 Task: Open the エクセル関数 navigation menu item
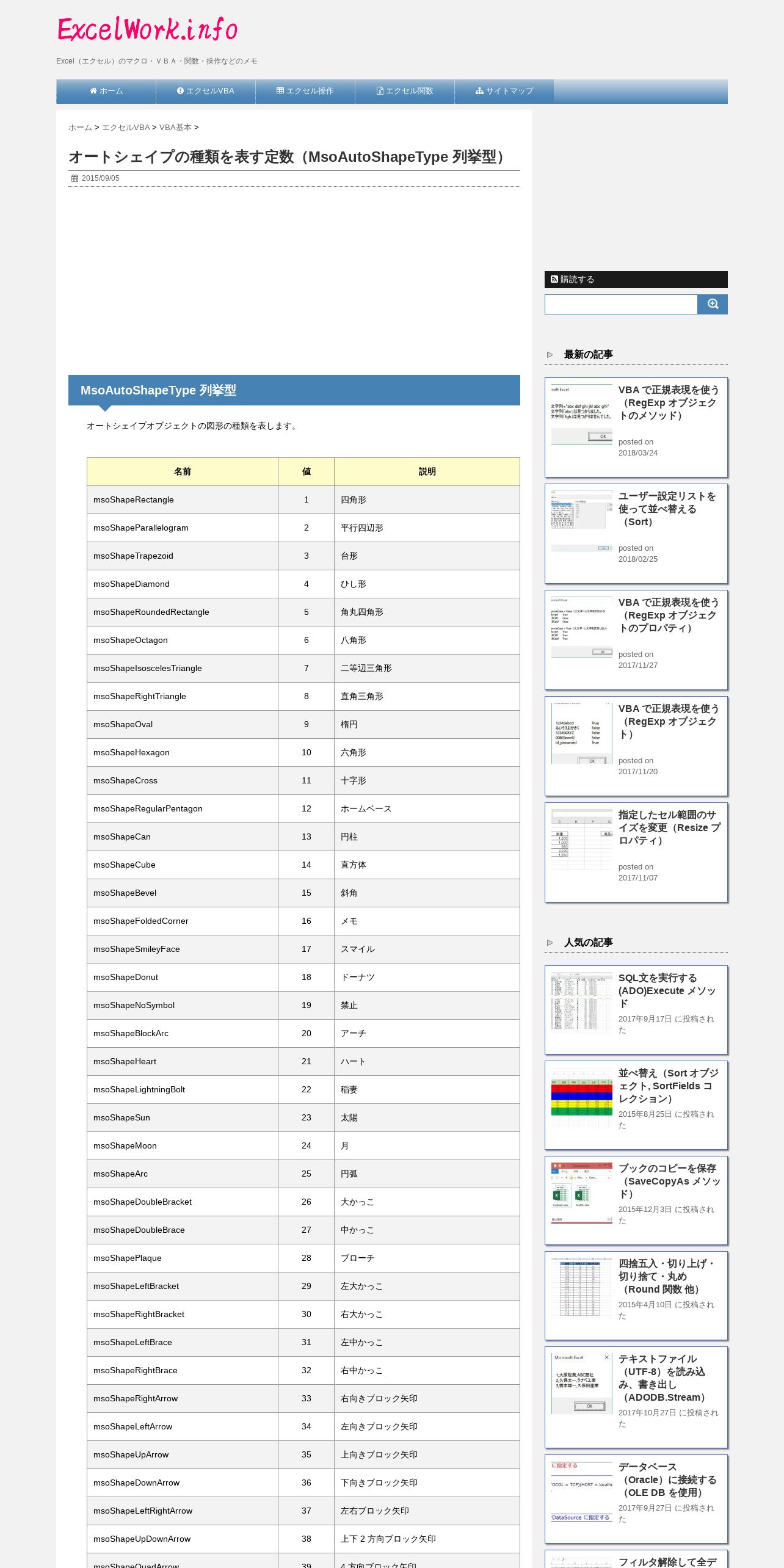(x=405, y=91)
